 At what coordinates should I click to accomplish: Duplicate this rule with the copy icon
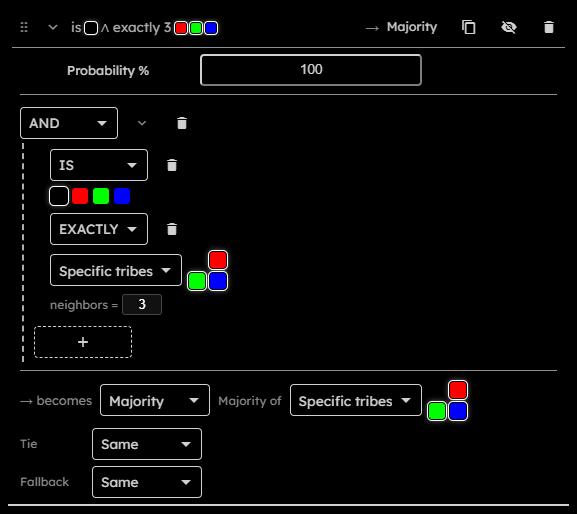[468, 27]
